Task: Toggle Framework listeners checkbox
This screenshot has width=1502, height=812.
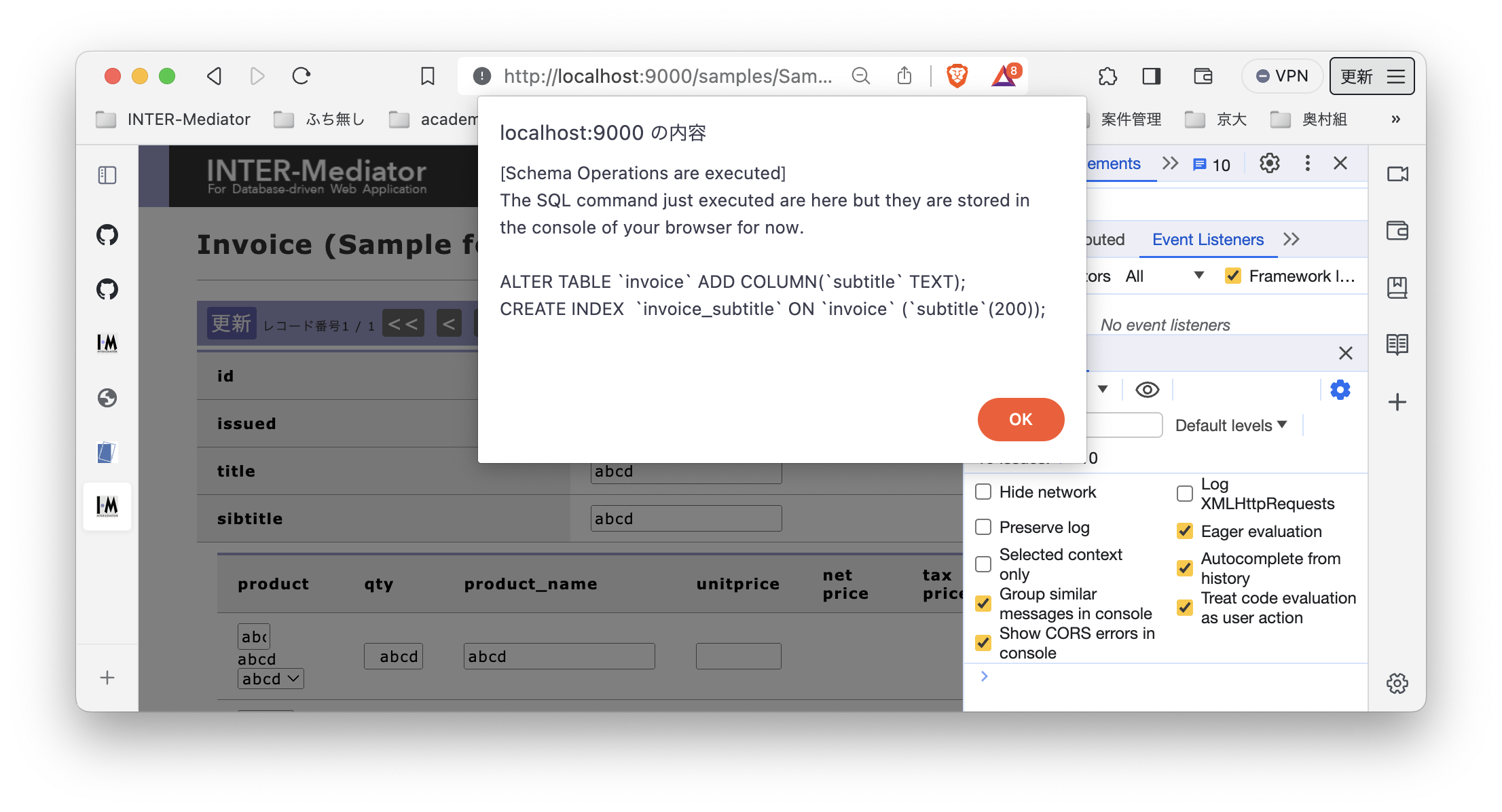Action: click(x=1233, y=276)
